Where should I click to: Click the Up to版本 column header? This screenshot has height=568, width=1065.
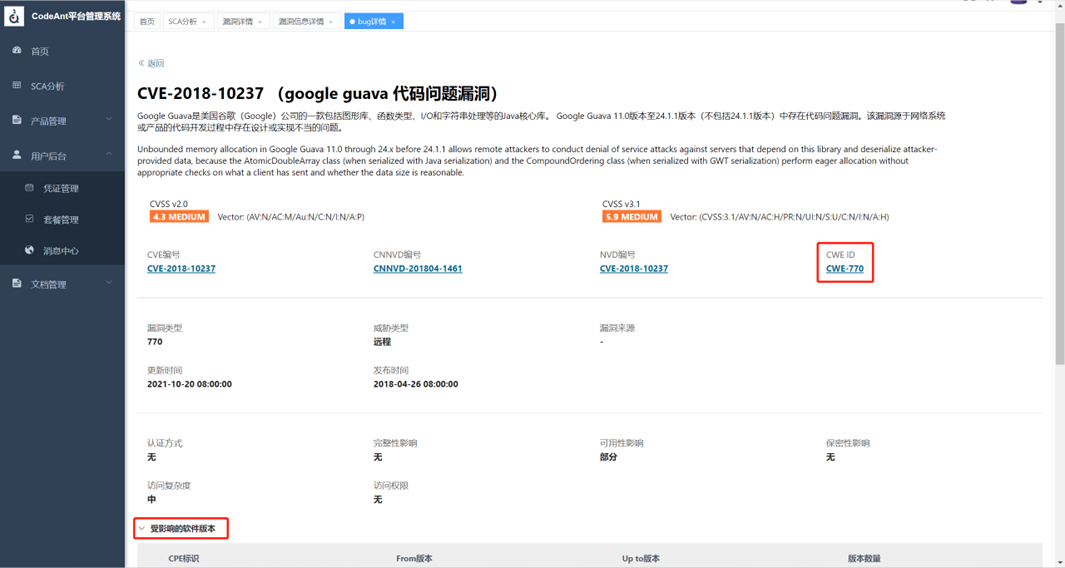tap(641, 558)
